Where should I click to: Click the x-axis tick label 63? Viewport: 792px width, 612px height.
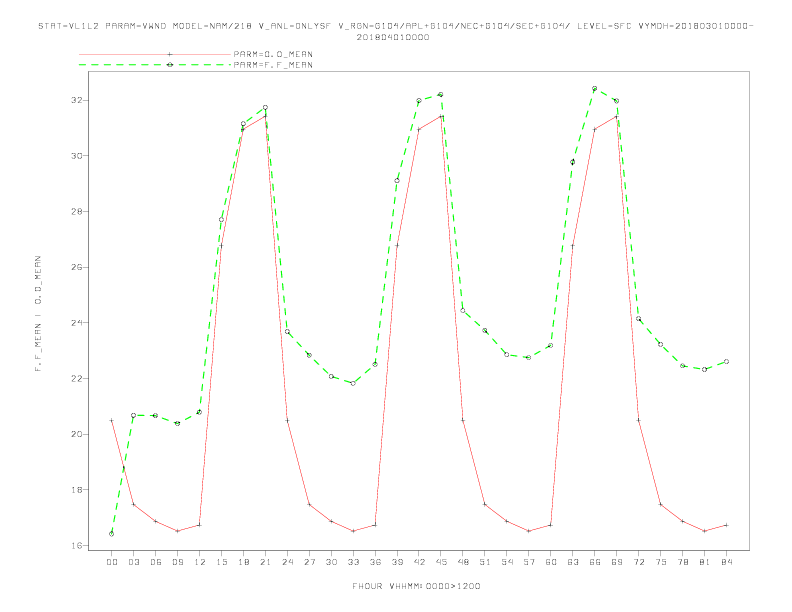(x=573, y=562)
